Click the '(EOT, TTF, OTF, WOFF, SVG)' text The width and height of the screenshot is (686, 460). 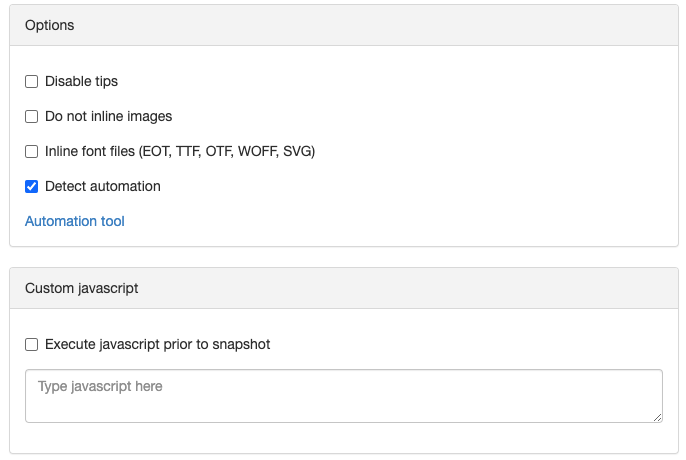(227, 151)
